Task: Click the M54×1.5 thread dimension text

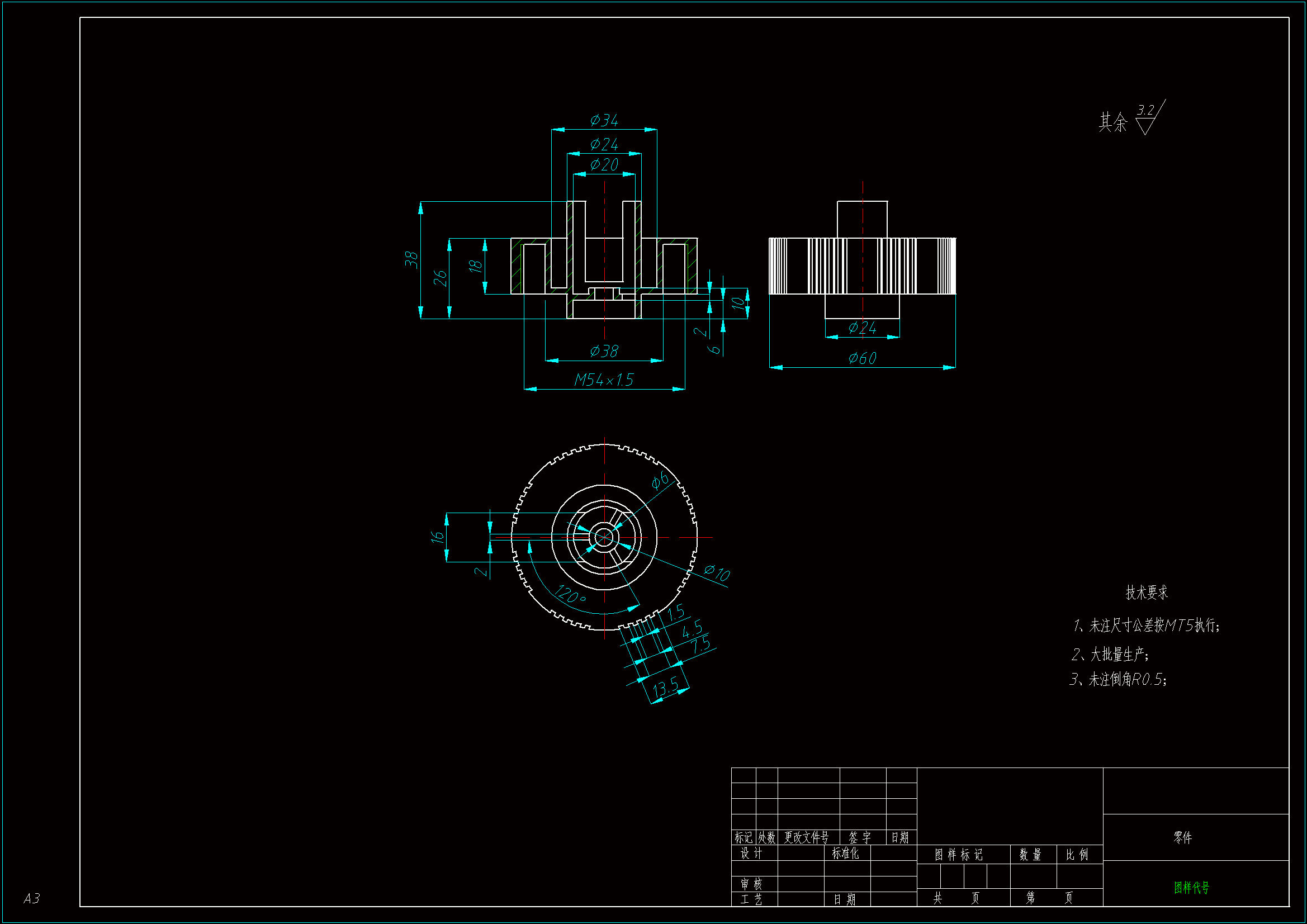Action: tap(603, 380)
